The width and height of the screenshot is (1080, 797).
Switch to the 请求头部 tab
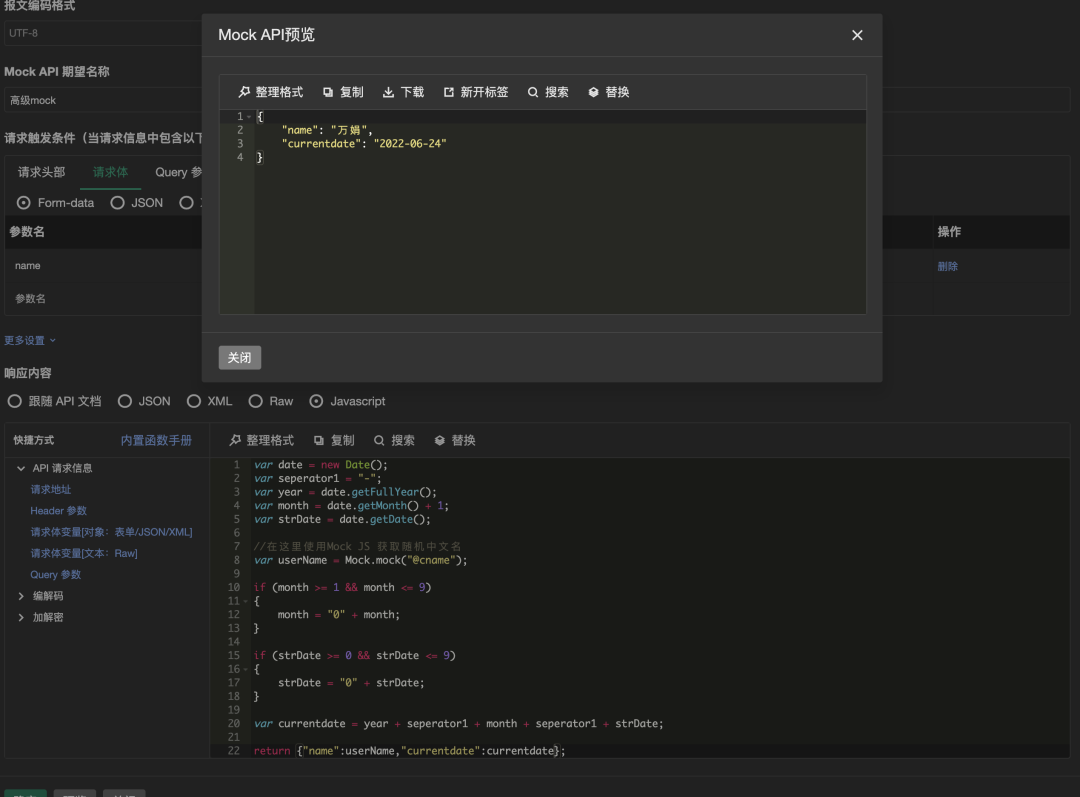[41, 172]
